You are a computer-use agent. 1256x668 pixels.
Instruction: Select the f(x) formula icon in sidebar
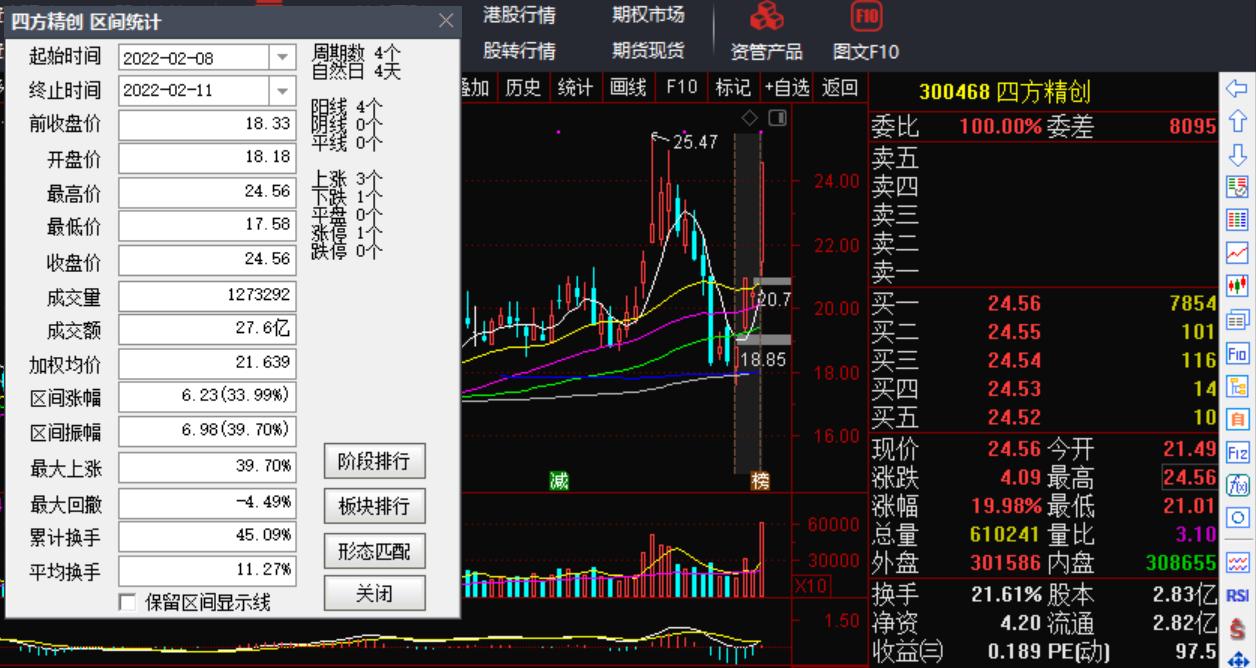click(x=1238, y=483)
